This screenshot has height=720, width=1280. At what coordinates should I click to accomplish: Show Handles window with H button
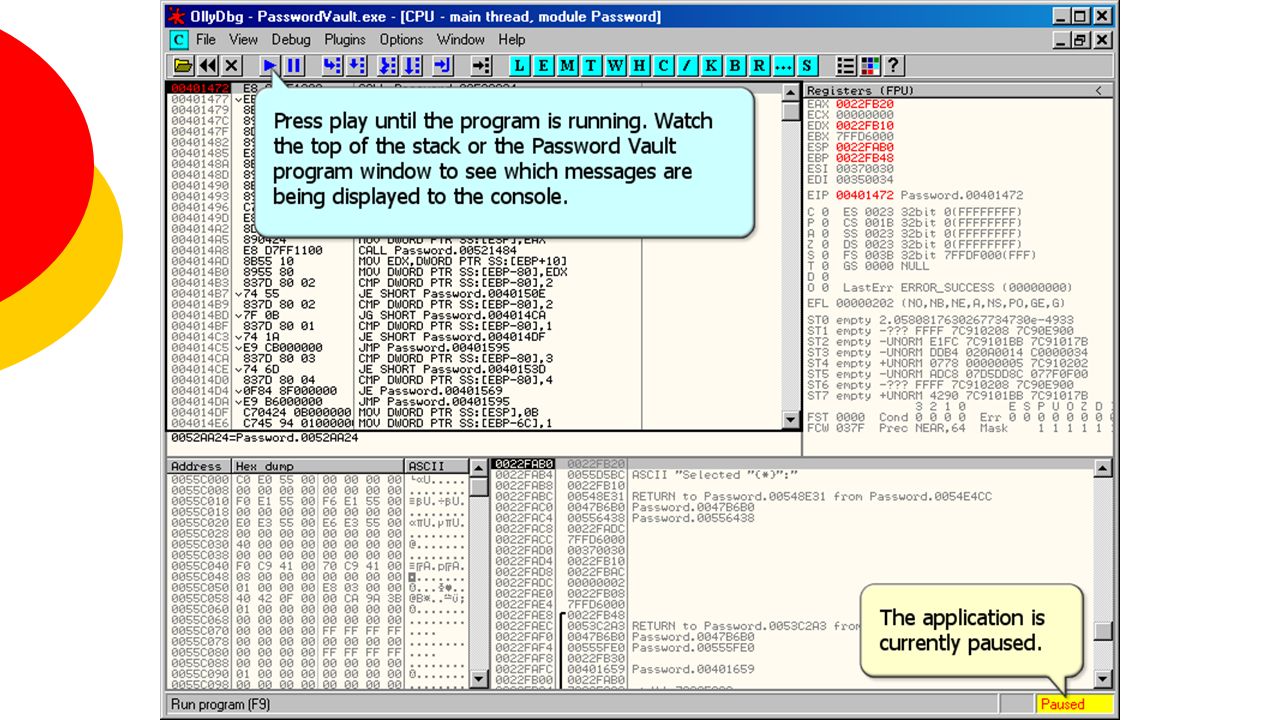coord(640,66)
